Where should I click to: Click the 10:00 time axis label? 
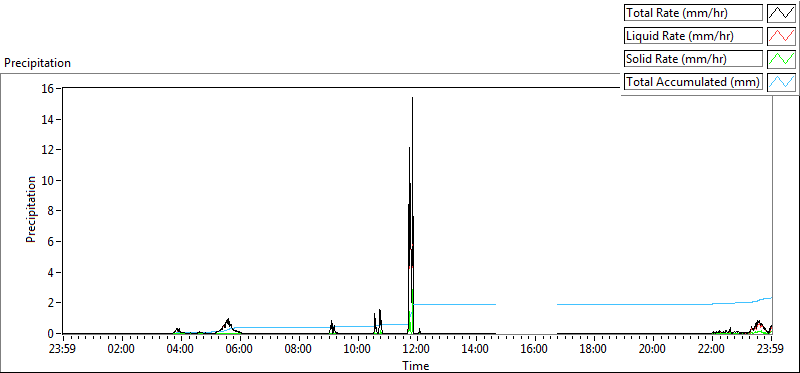tap(358, 350)
